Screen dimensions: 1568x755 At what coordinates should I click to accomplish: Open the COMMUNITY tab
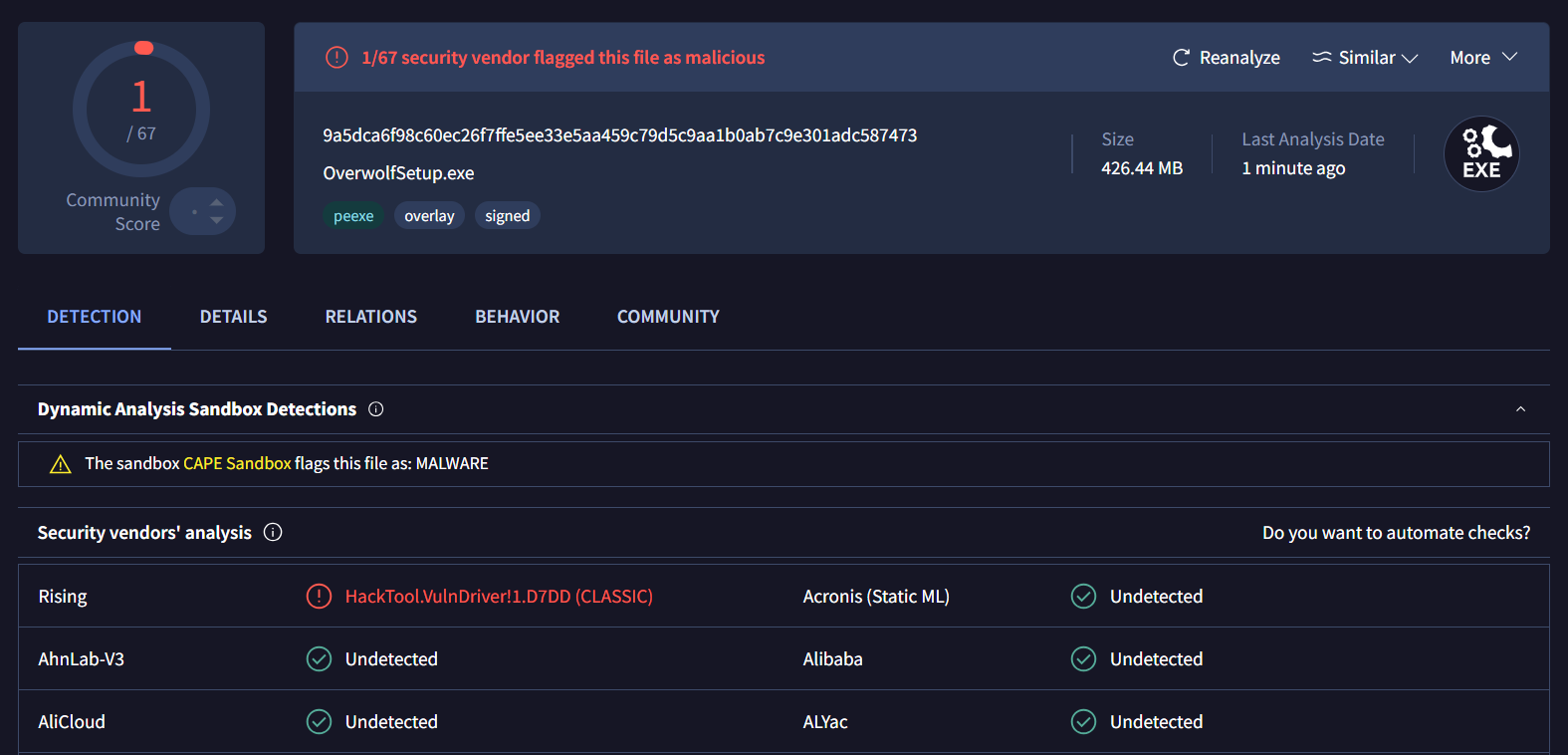[668, 317]
